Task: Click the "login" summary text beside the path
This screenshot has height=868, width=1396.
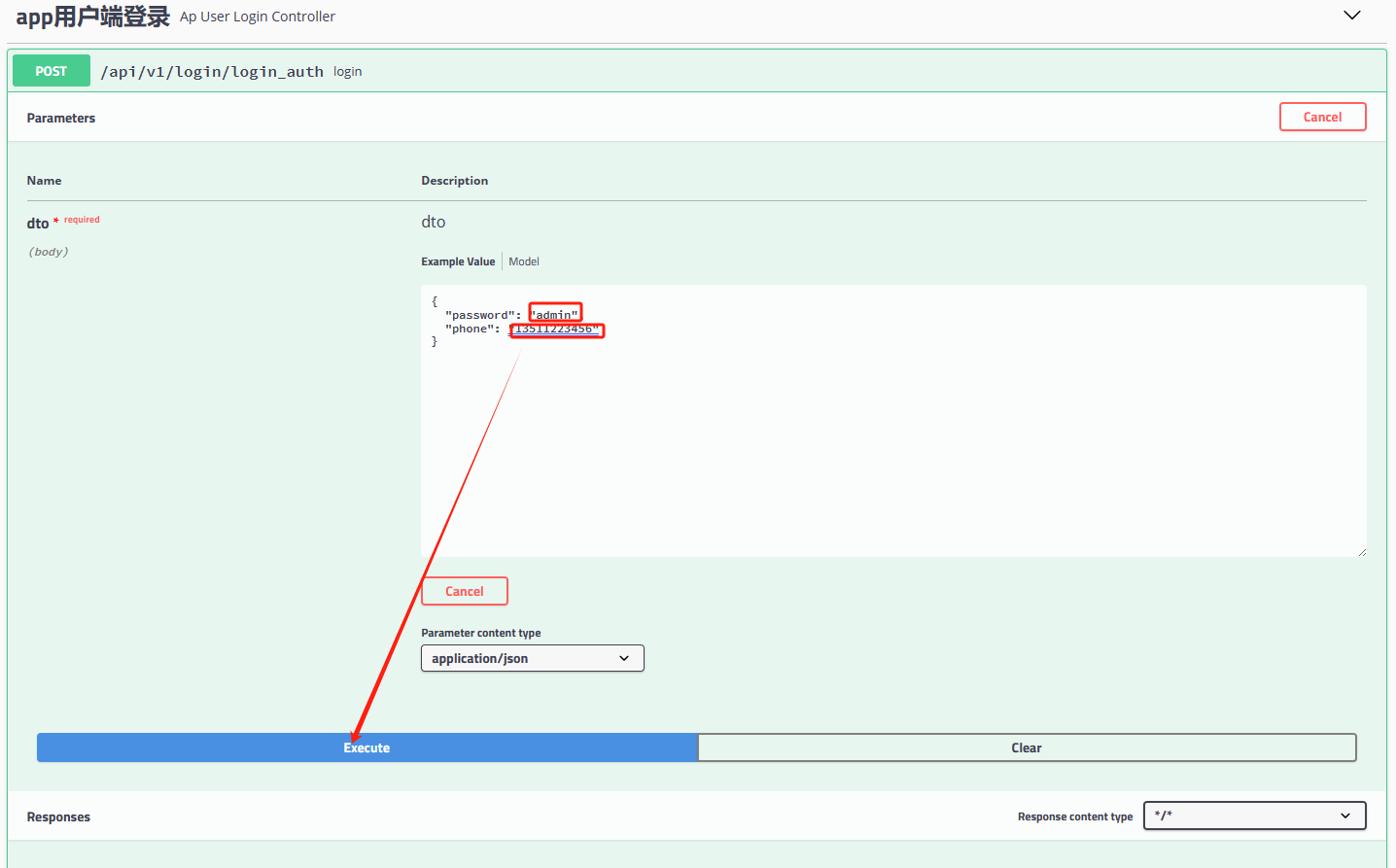Action: coord(348,72)
